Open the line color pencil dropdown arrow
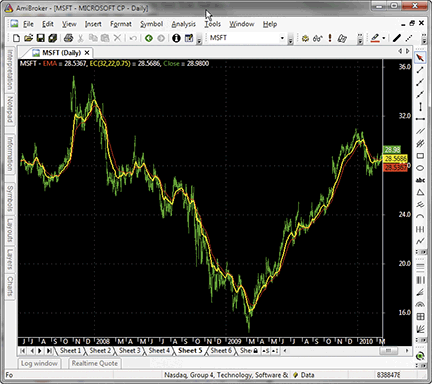The image size is (432, 384). tap(384, 38)
